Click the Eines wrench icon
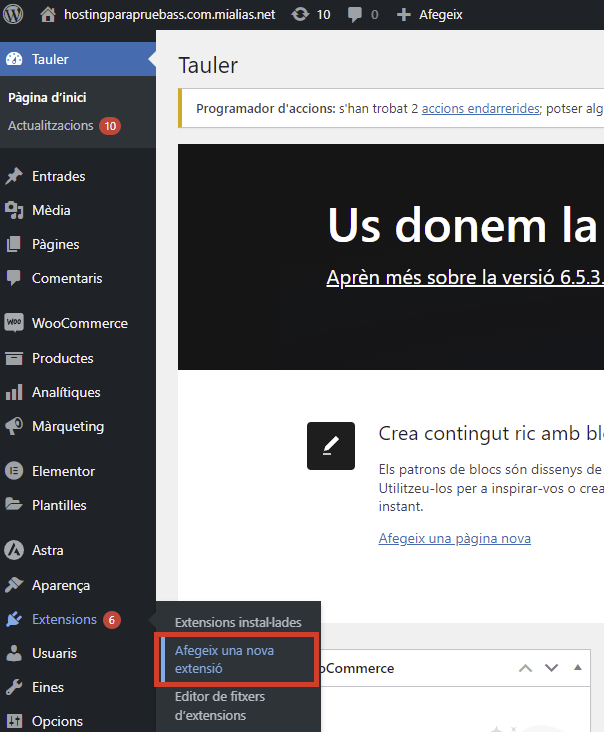 [14, 687]
